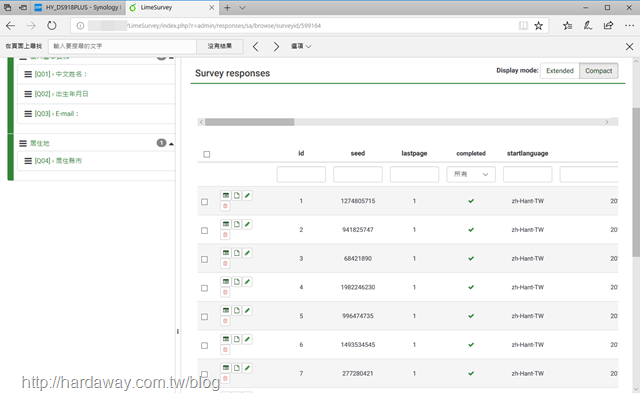The image size is (640, 393).
Task: Focus the find on page search box
Action: pyautogui.click(x=122, y=46)
